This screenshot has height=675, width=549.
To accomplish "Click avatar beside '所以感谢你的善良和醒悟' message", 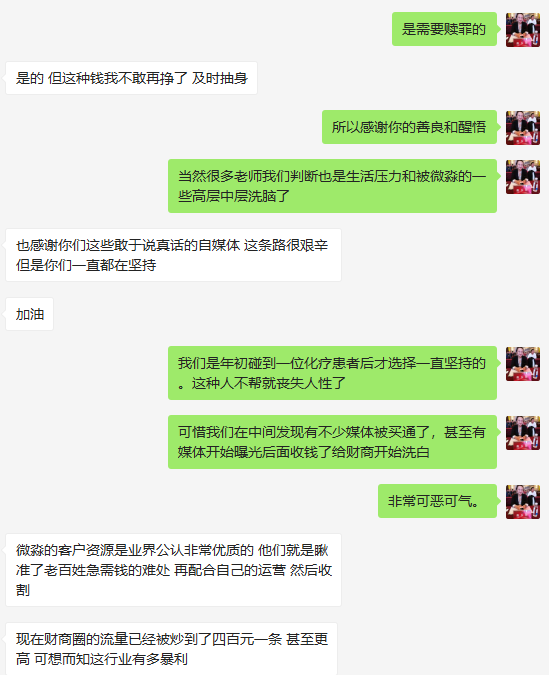I will click(523, 127).
